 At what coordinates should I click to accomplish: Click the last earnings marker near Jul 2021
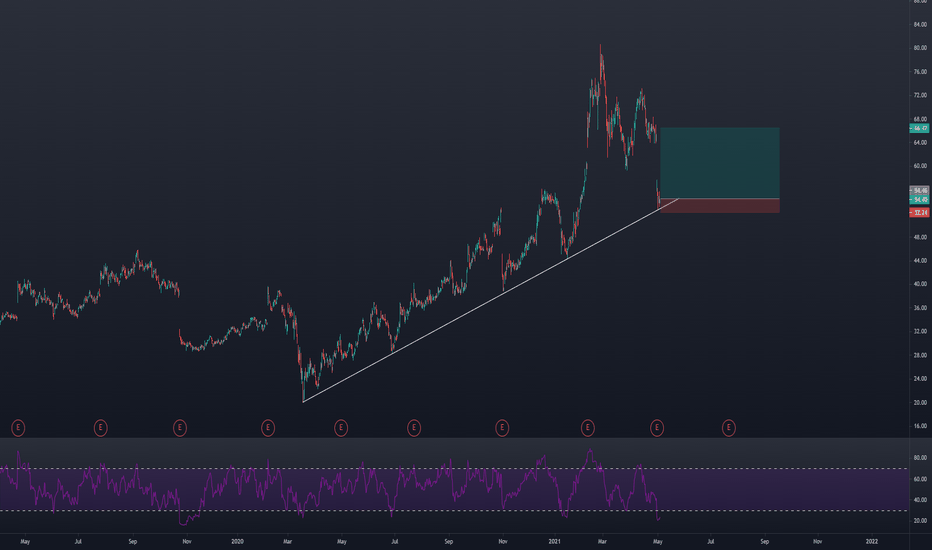[729, 428]
